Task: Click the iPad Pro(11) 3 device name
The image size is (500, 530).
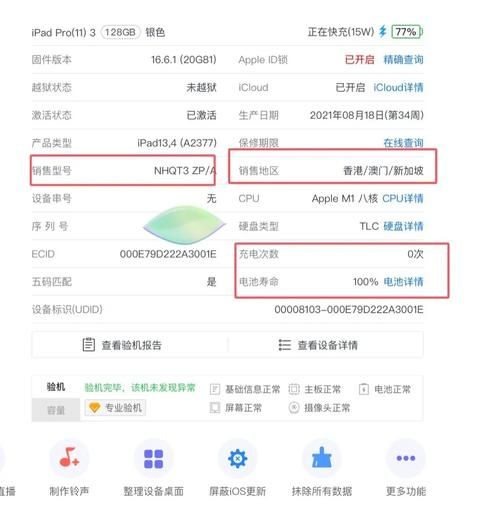Action: point(64,32)
